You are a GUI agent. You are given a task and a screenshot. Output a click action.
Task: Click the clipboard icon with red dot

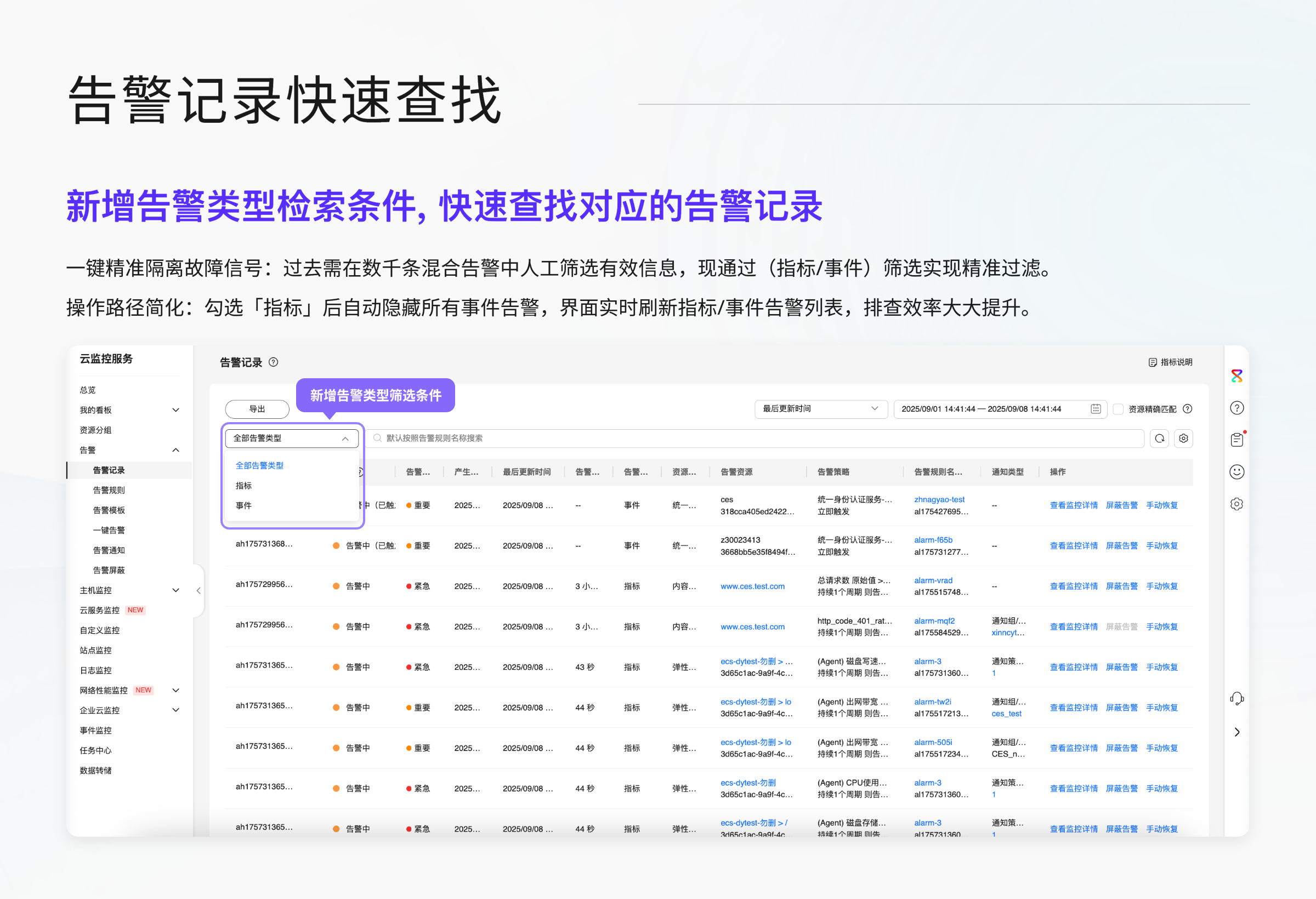click(x=1236, y=440)
